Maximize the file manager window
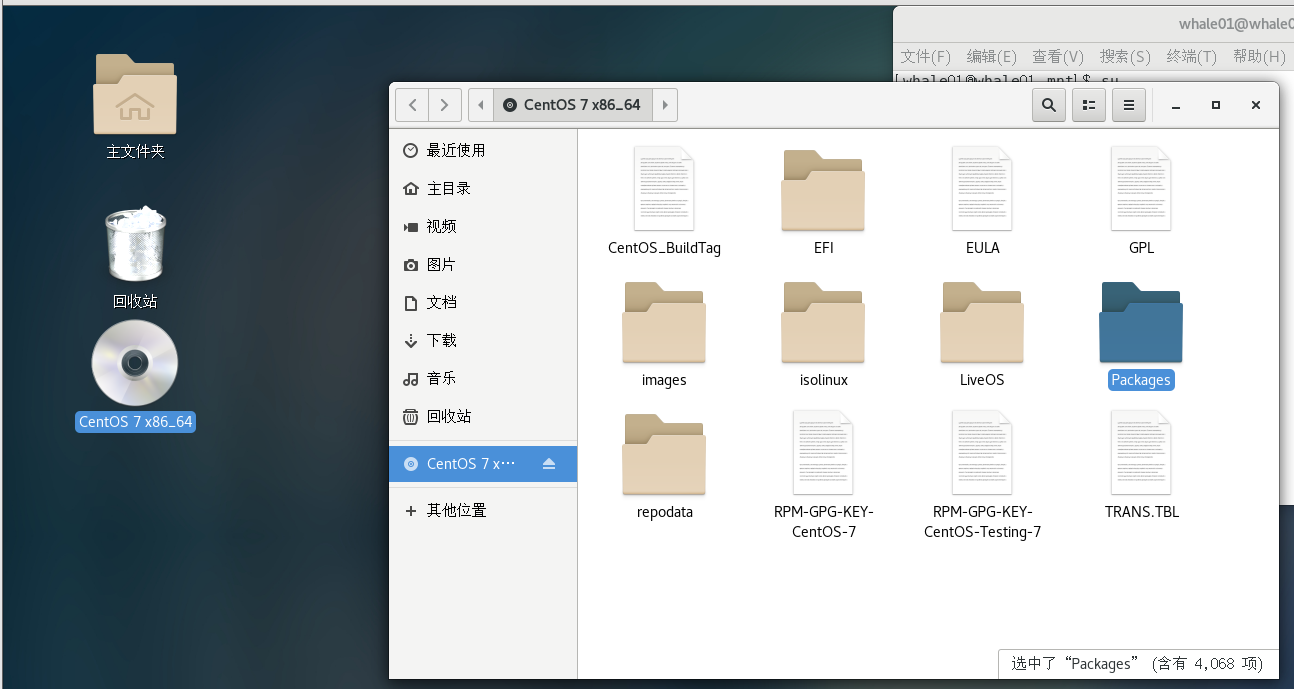Viewport: 1294px width, 689px height. [x=1216, y=105]
